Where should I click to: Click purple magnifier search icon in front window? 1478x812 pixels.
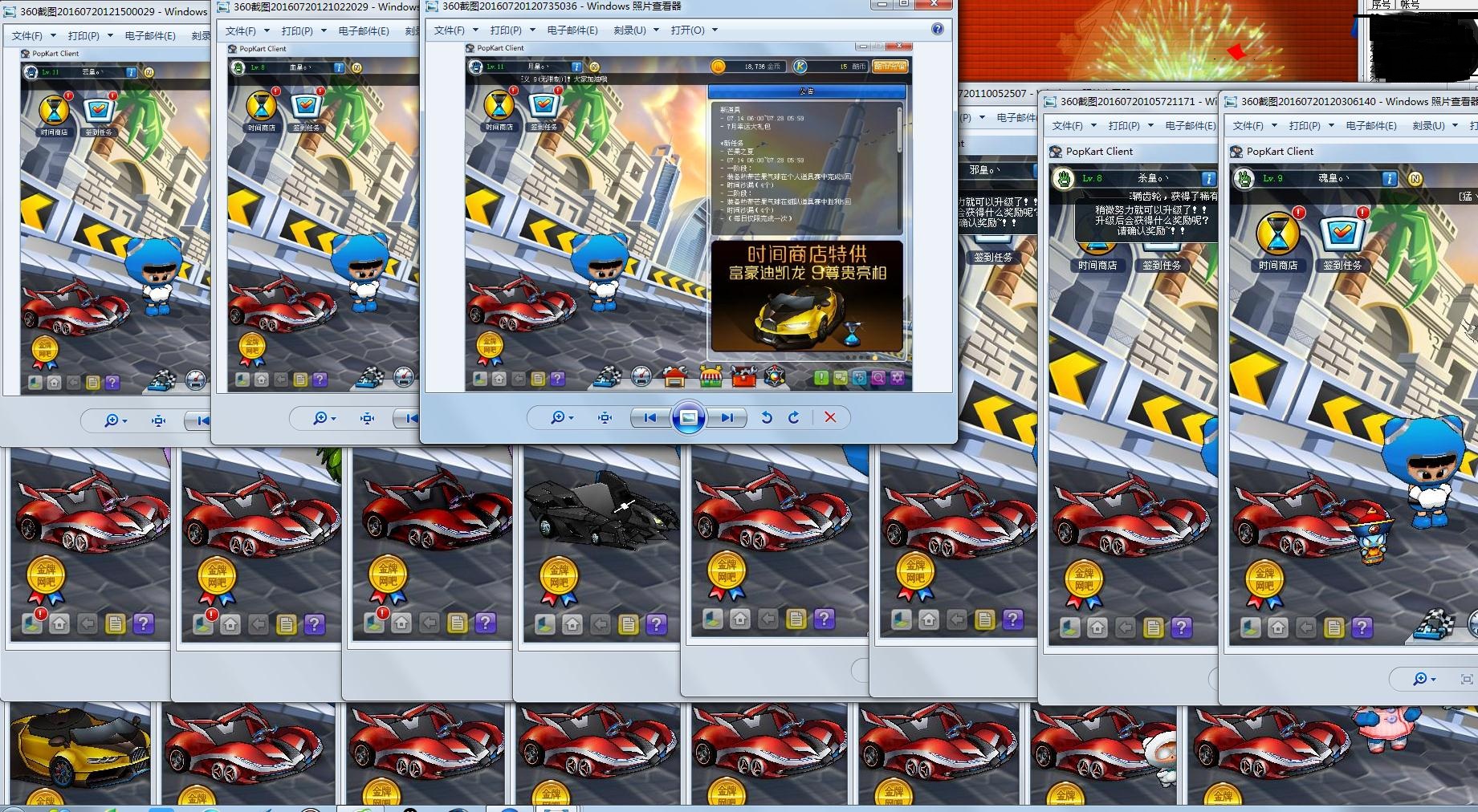click(x=878, y=377)
